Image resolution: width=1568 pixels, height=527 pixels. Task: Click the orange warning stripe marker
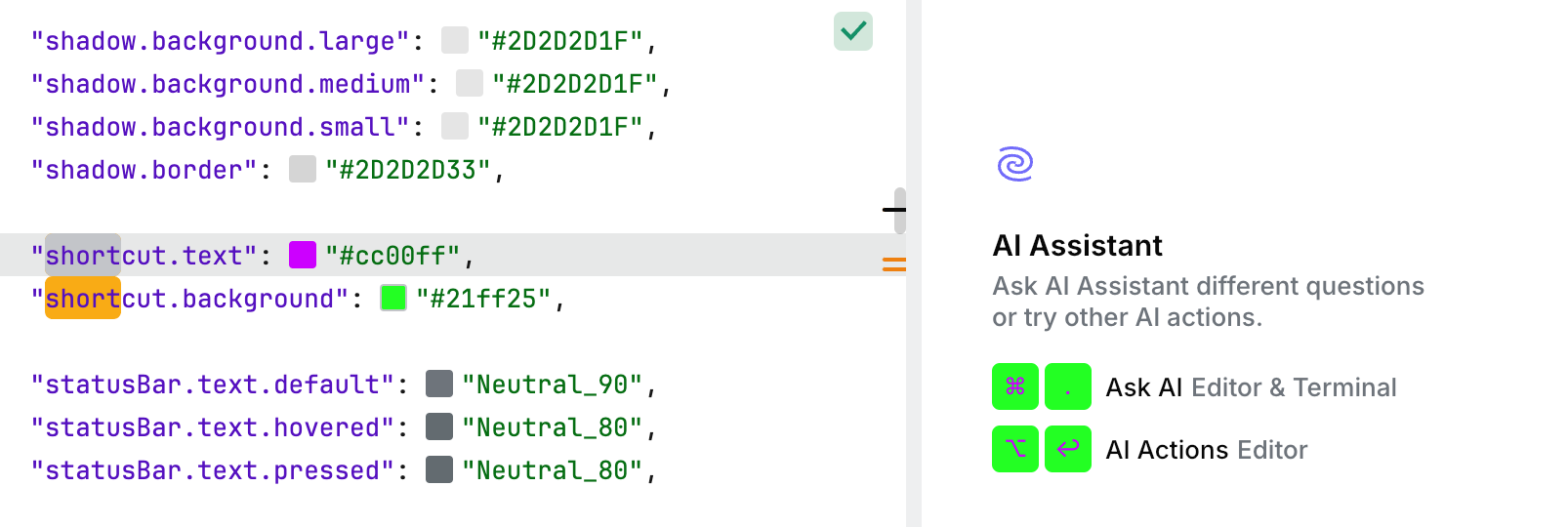[893, 263]
